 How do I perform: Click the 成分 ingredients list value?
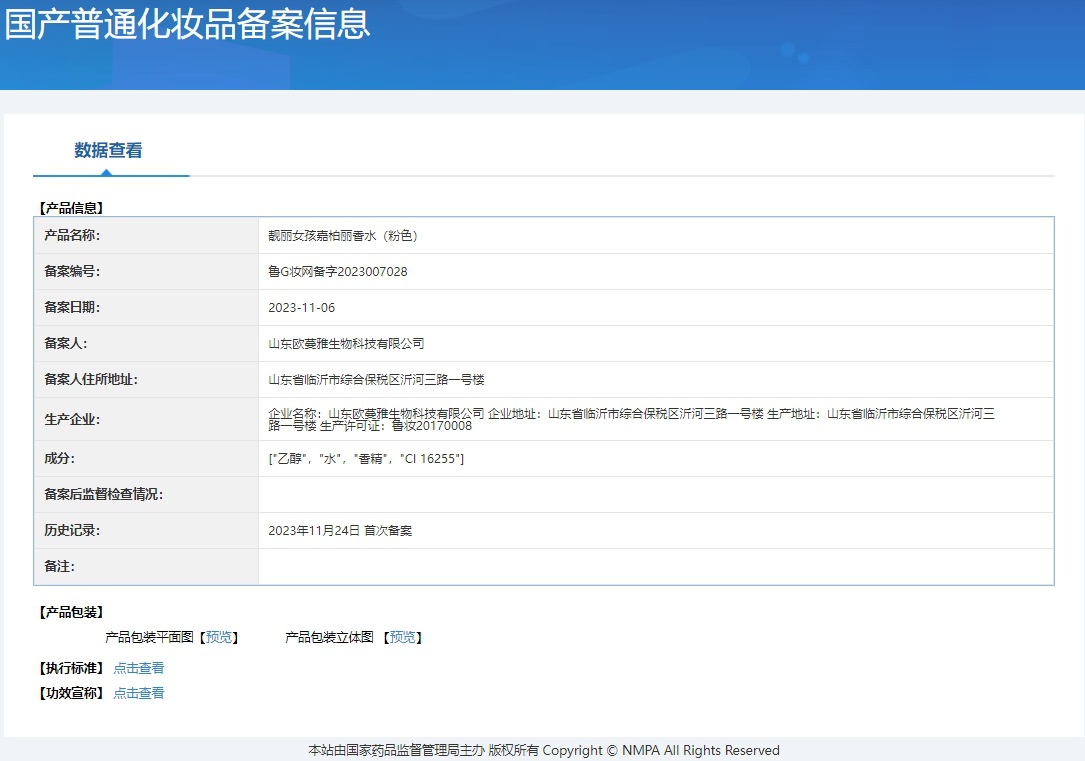(366, 459)
